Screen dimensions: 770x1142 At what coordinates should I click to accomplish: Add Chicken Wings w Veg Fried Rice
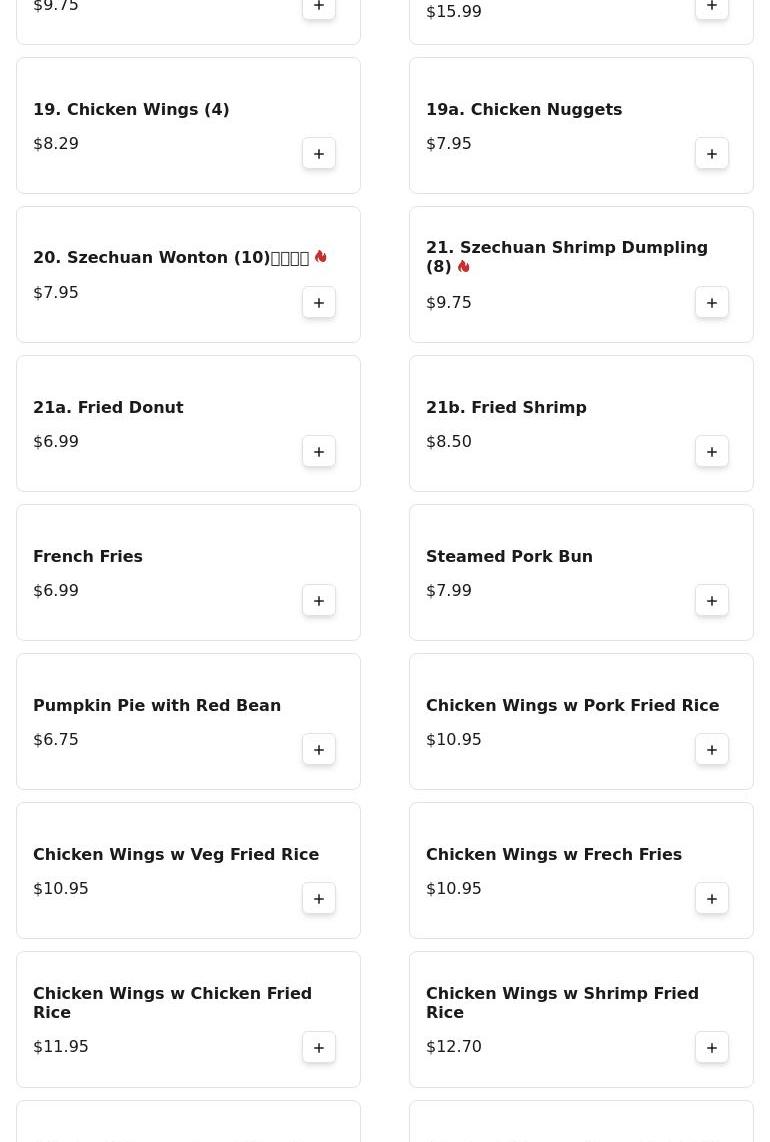click(x=319, y=899)
